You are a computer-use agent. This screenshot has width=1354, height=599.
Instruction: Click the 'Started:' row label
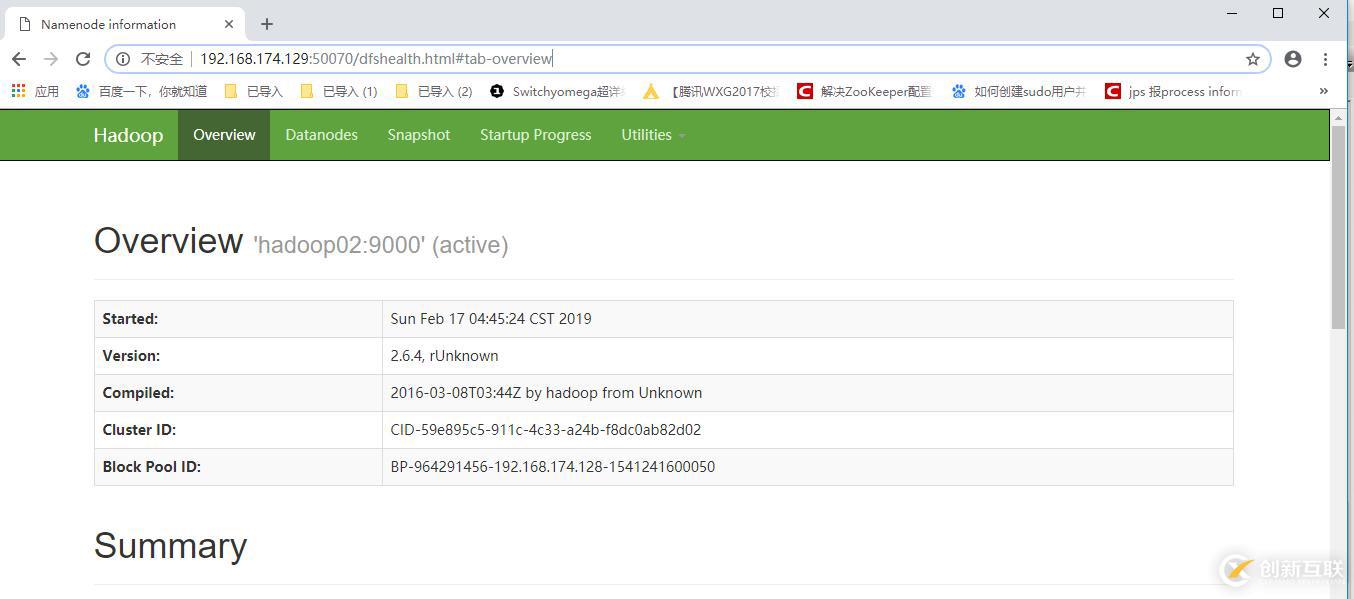point(130,319)
